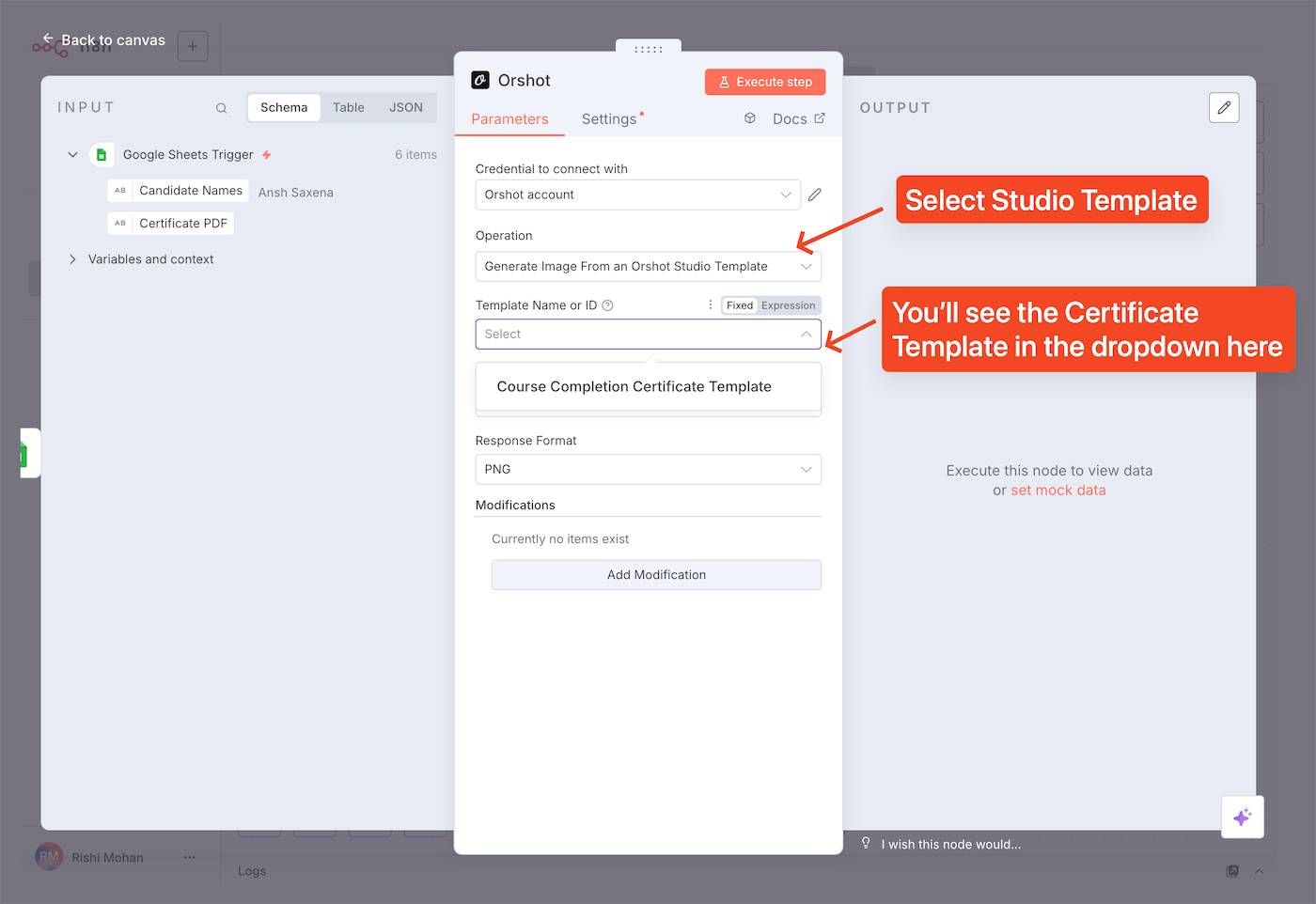Click the Candidate Names field chip
1316x904 pixels.
pyautogui.click(x=179, y=191)
